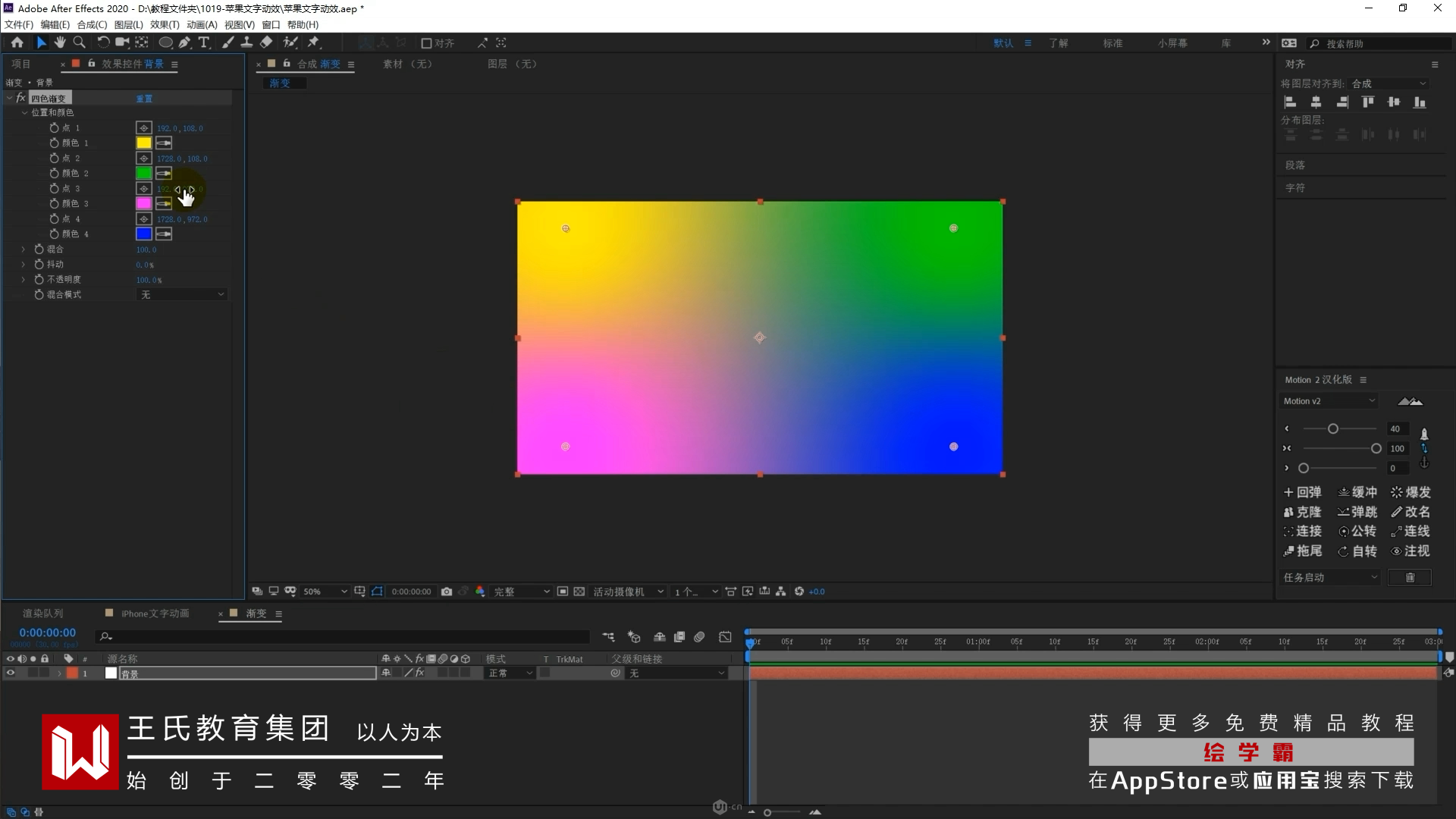Toggle the fx switch of 四色渐变 effect
The height and width of the screenshot is (819, 1456).
(x=20, y=98)
